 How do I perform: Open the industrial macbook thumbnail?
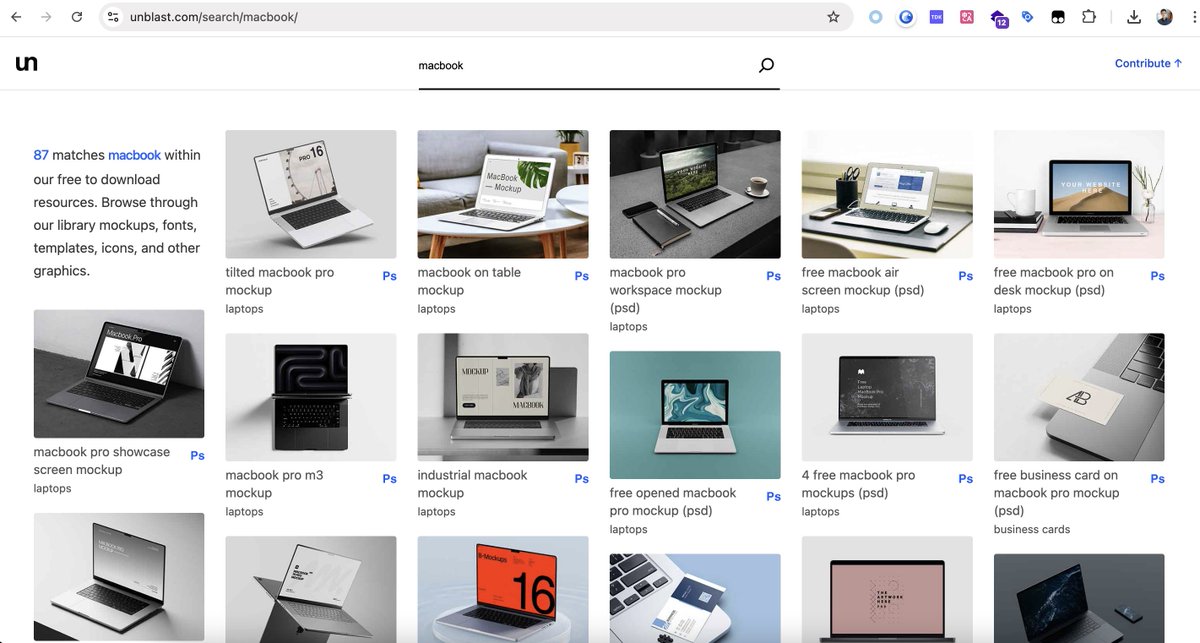(503, 397)
